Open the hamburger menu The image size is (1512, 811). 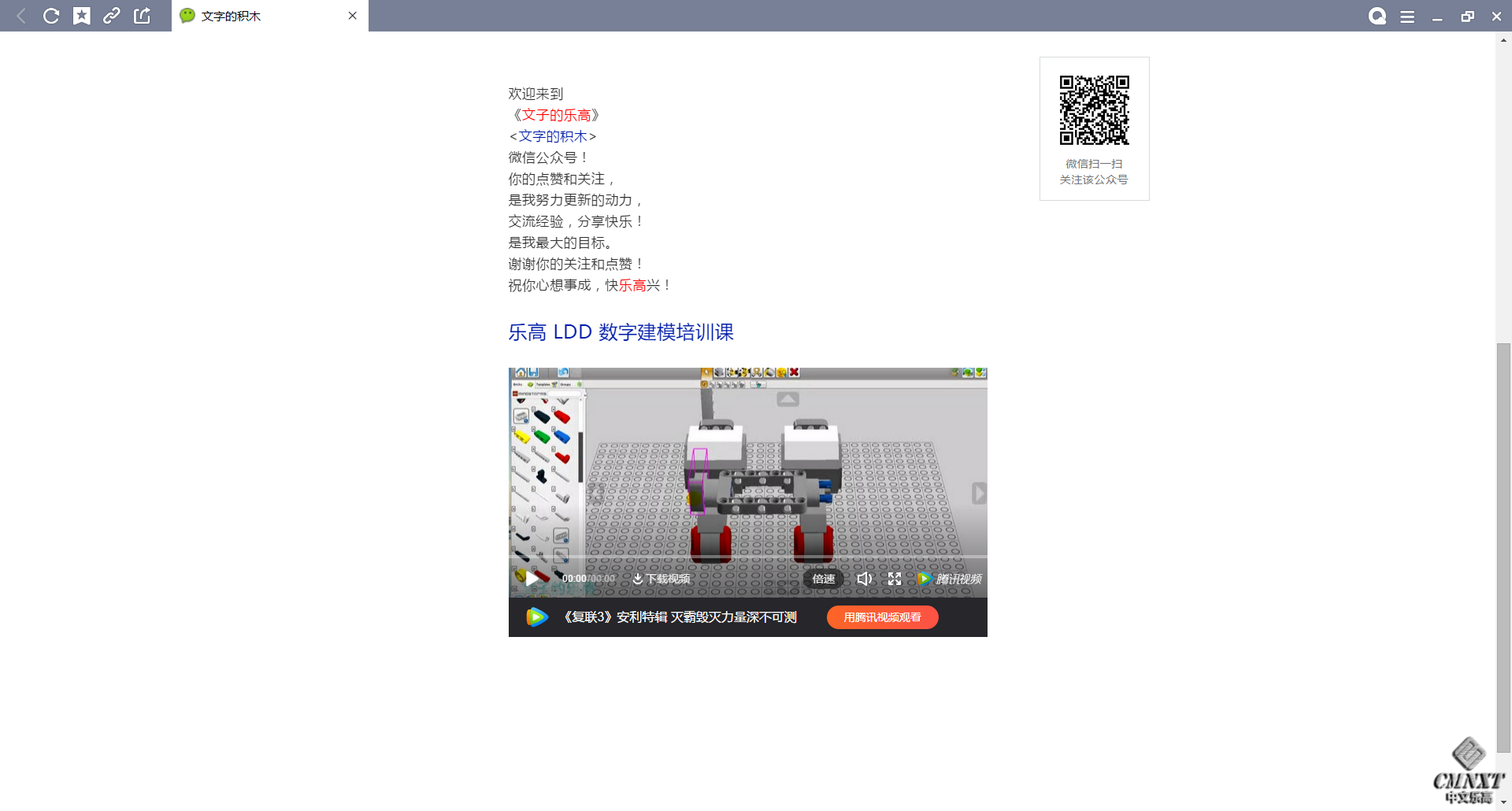(x=1407, y=17)
